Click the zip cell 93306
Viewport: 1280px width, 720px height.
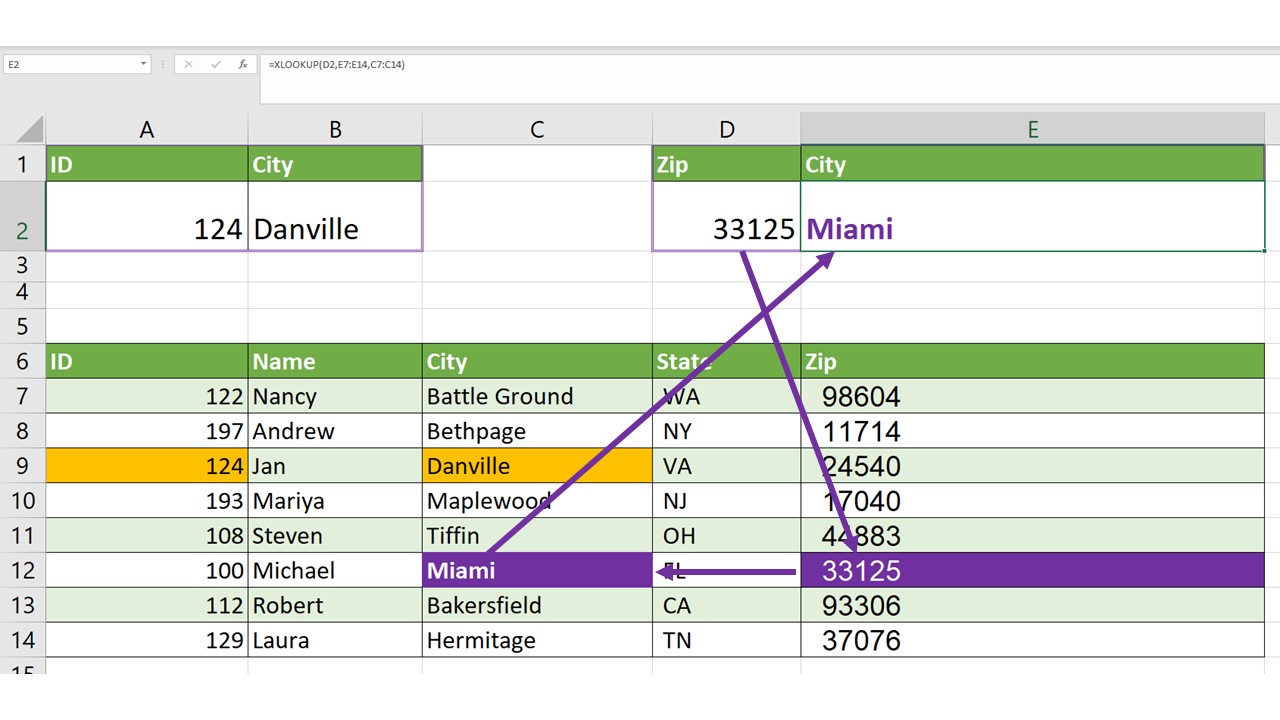[x=1033, y=605]
